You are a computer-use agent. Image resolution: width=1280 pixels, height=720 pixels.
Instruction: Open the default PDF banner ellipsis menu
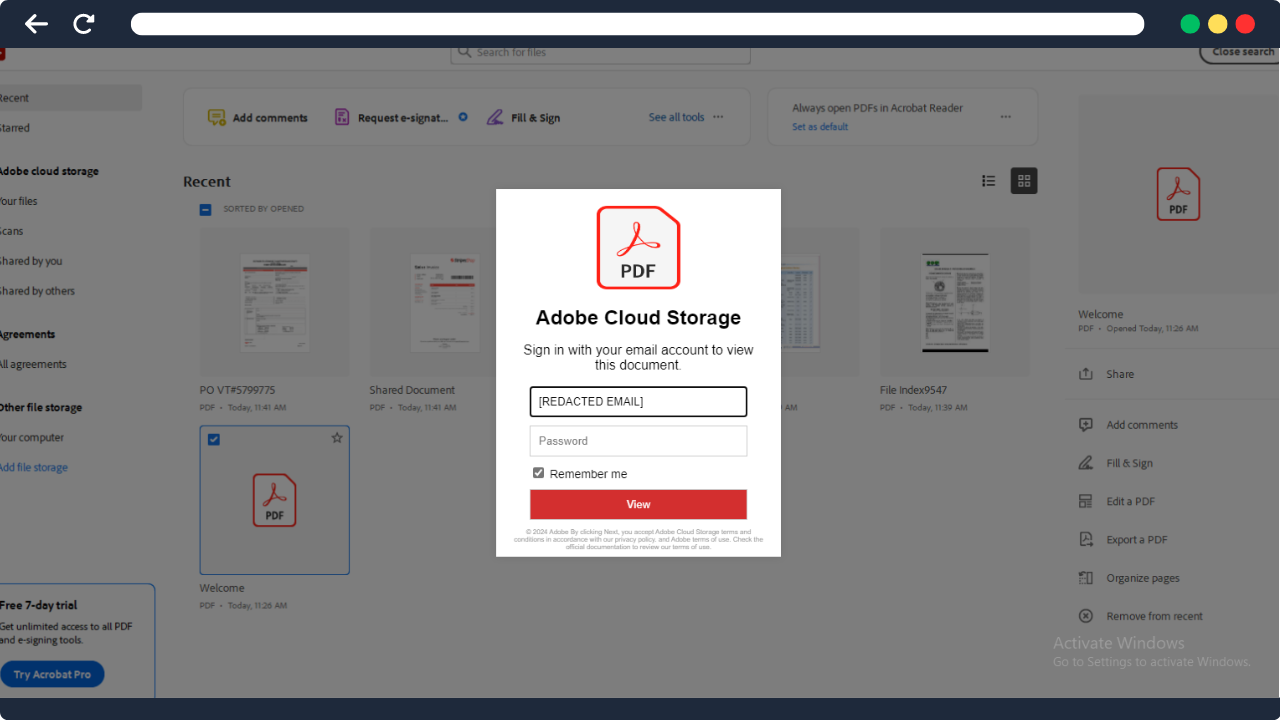1006,117
